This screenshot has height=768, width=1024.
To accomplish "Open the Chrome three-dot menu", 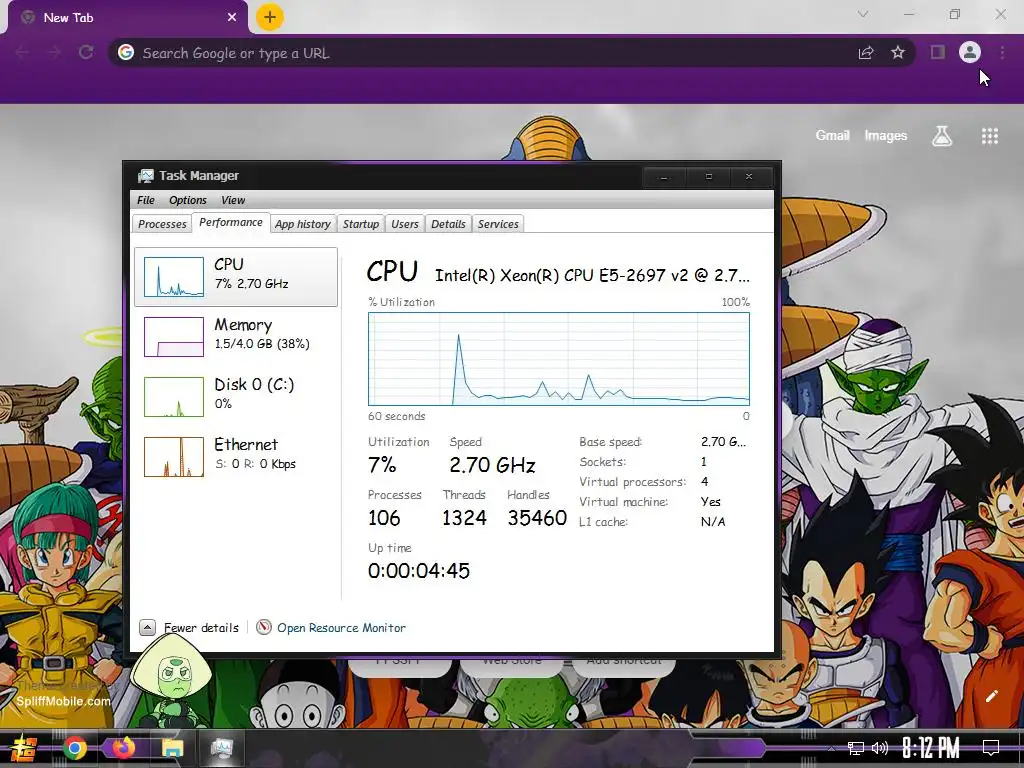I will [1002, 52].
